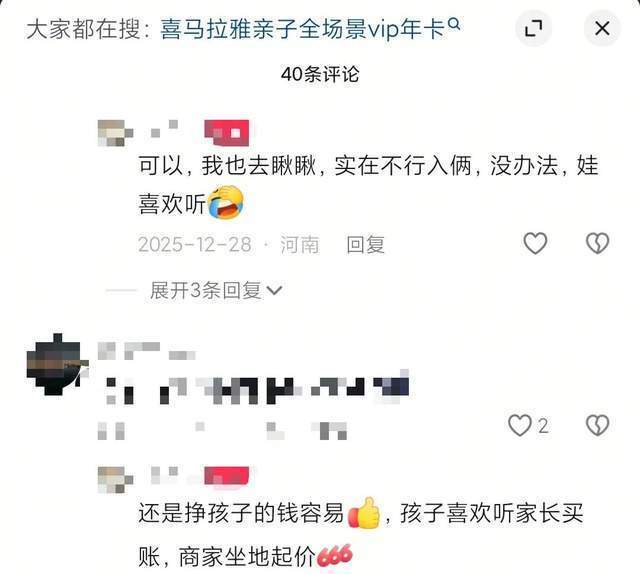Viewport: 640px width, 574px height.
Task: Dislike the blurred second comment
Action: pyautogui.click(x=597, y=425)
